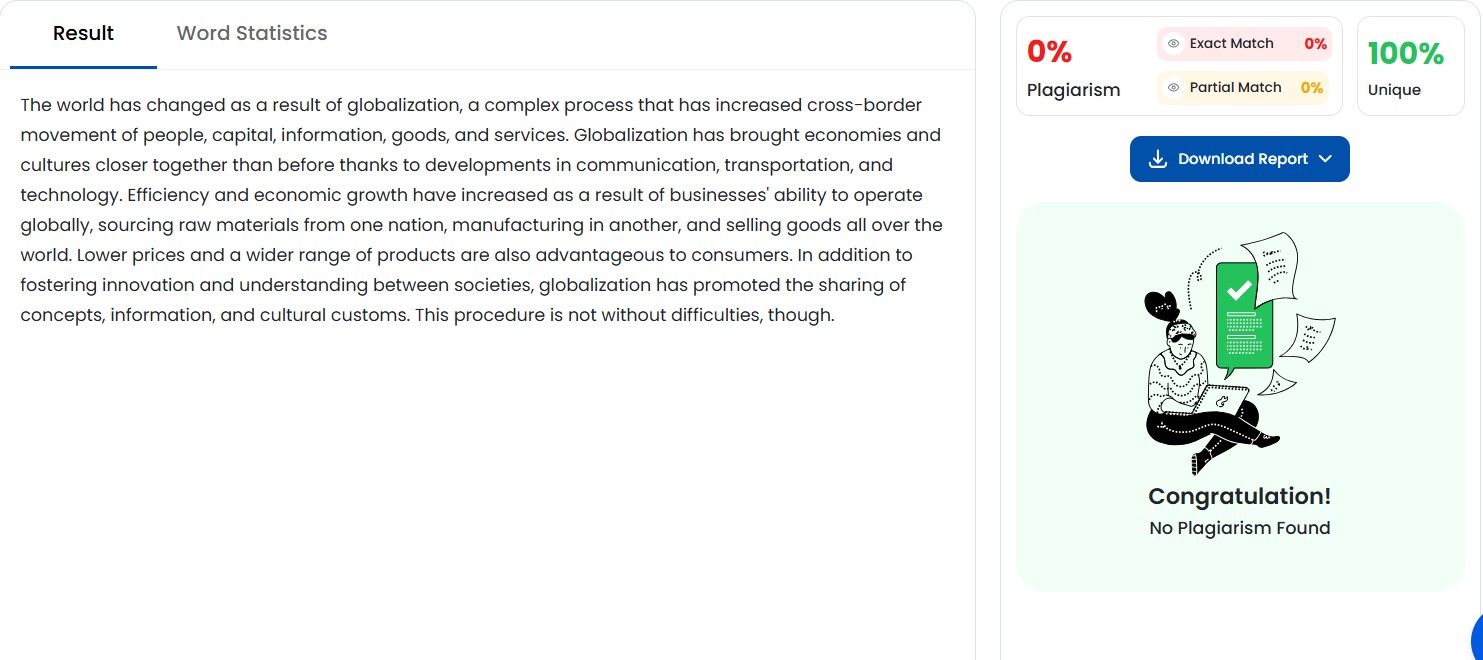Click inside the globalization result text

480,210
